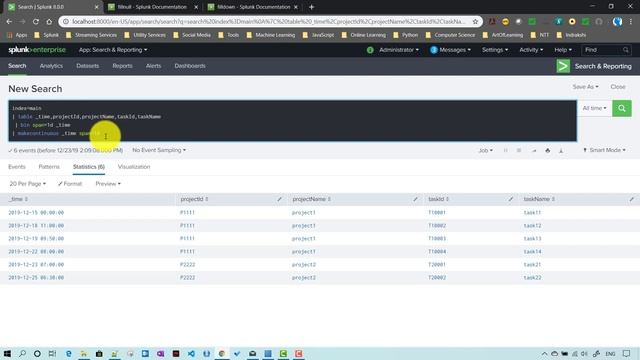
Task: Sort by the taskName column header
Action: pyautogui.click(x=539, y=199)
